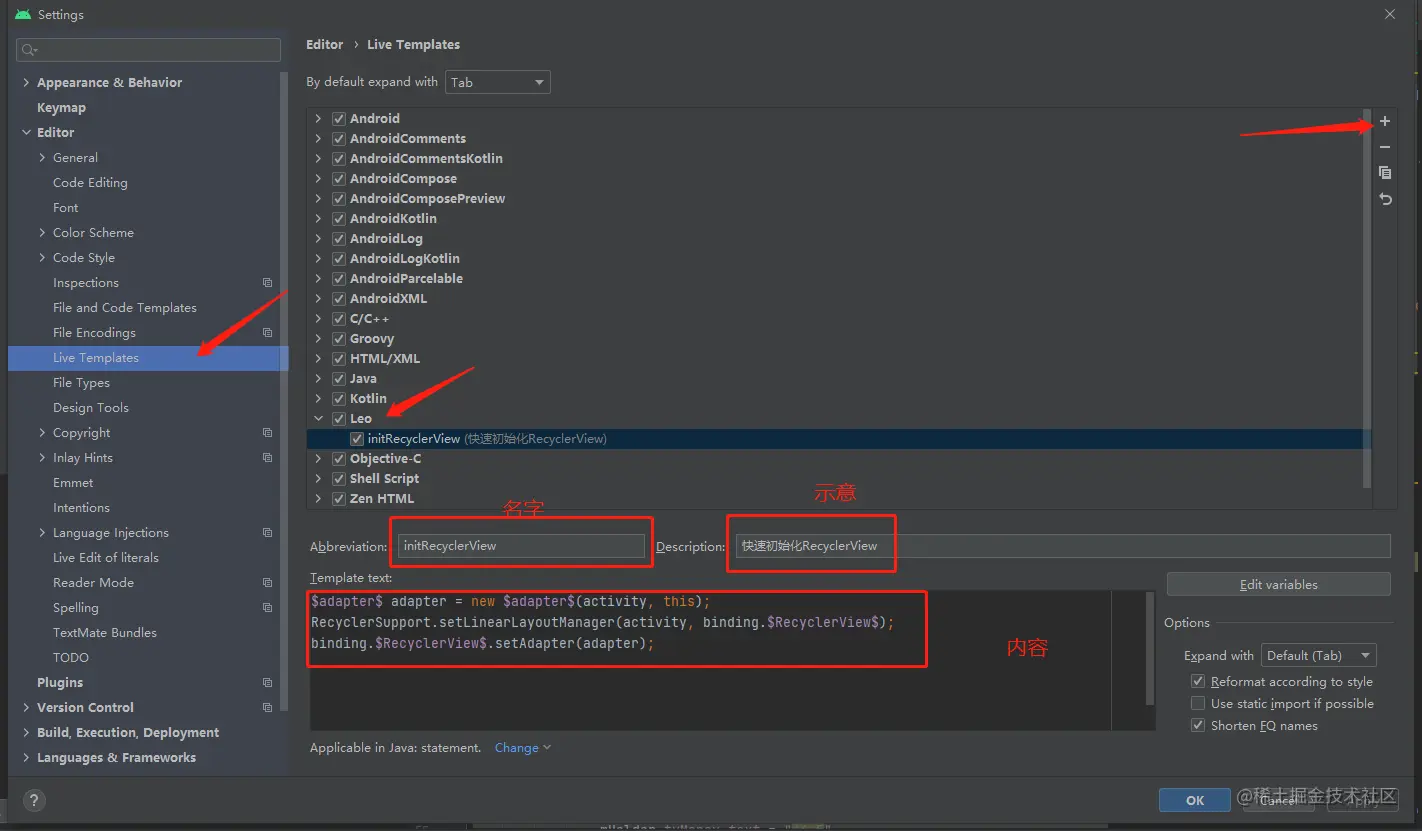
Task: Click the restore deleted defaults arrow icon
Action: (1385, 199)
